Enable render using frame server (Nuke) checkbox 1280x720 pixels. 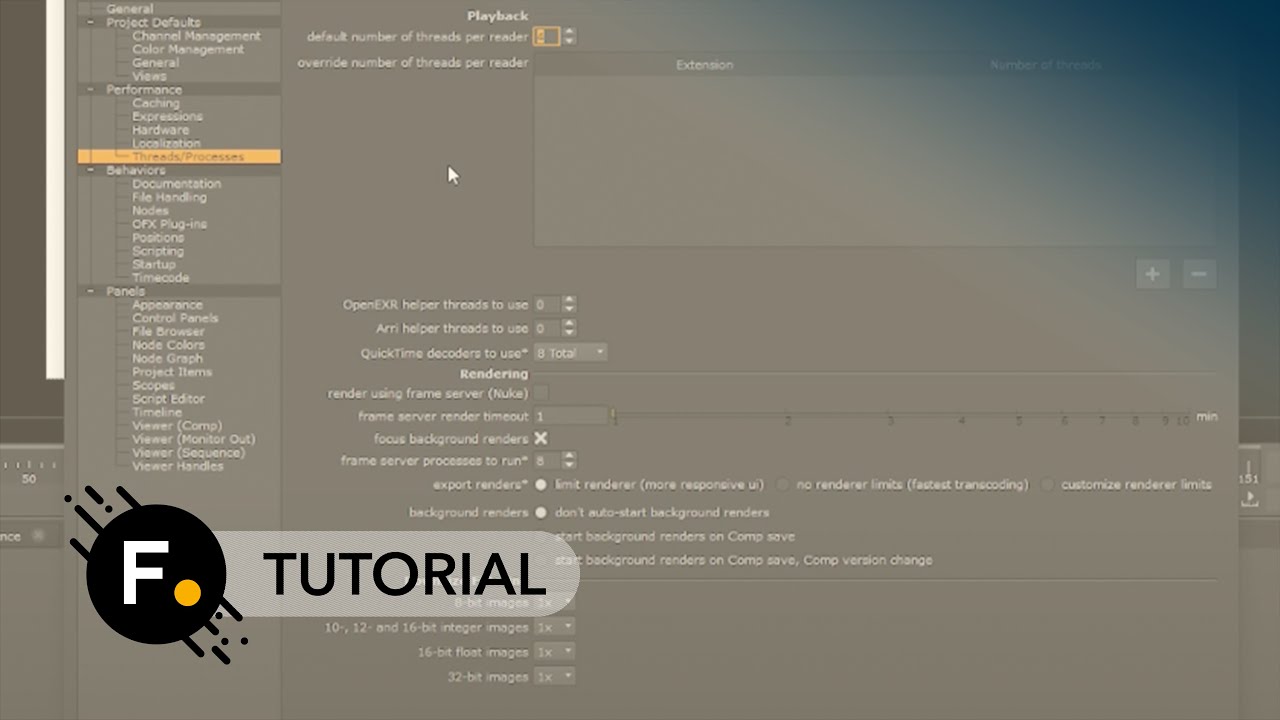tap(541, 393)
